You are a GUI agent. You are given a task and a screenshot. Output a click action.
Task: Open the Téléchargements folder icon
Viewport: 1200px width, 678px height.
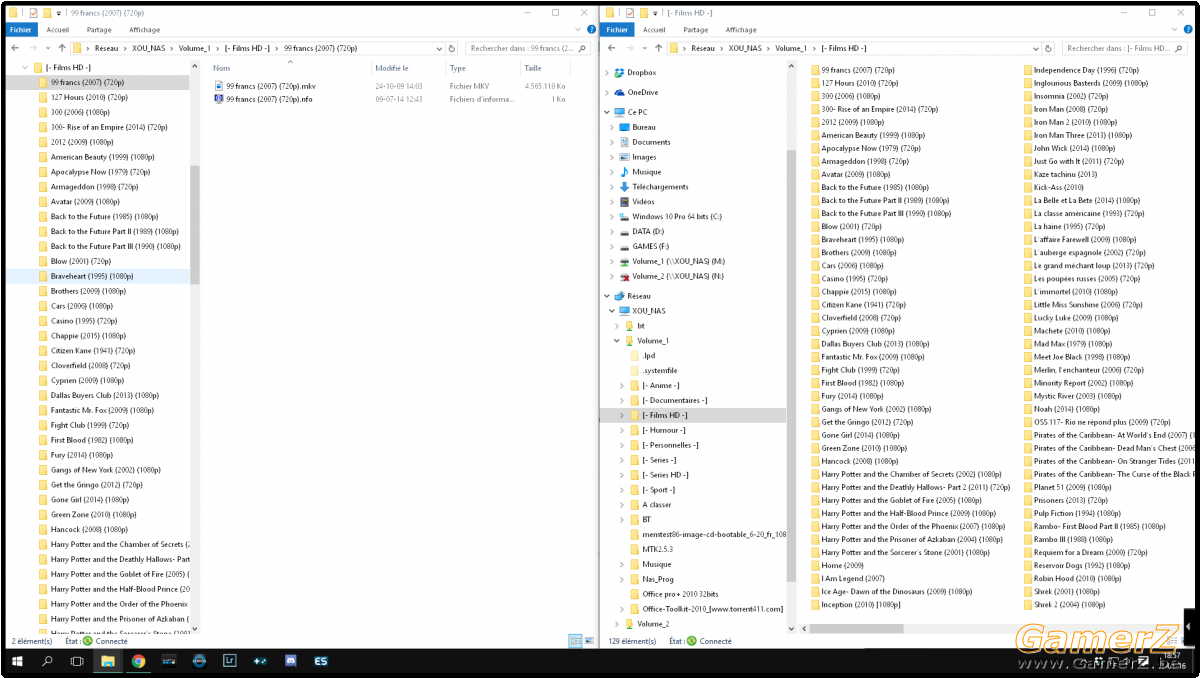[x=624, y=187]
